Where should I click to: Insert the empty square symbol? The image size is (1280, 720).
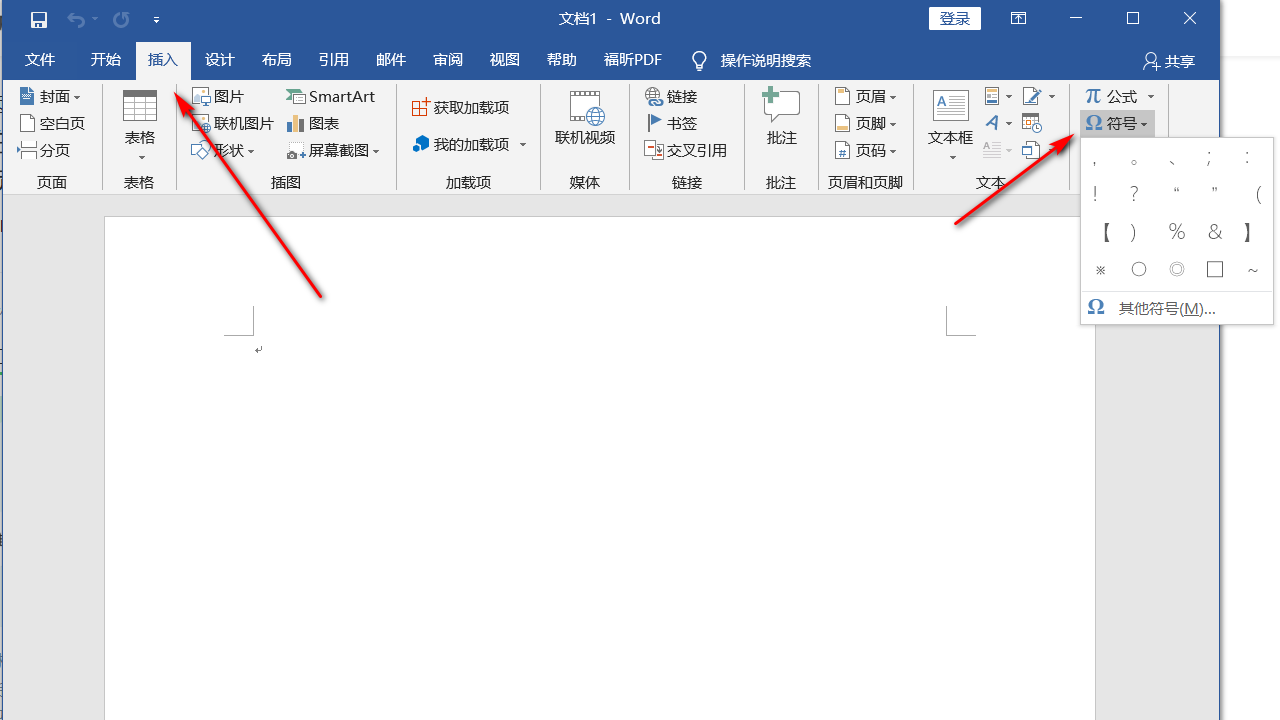1215,269
